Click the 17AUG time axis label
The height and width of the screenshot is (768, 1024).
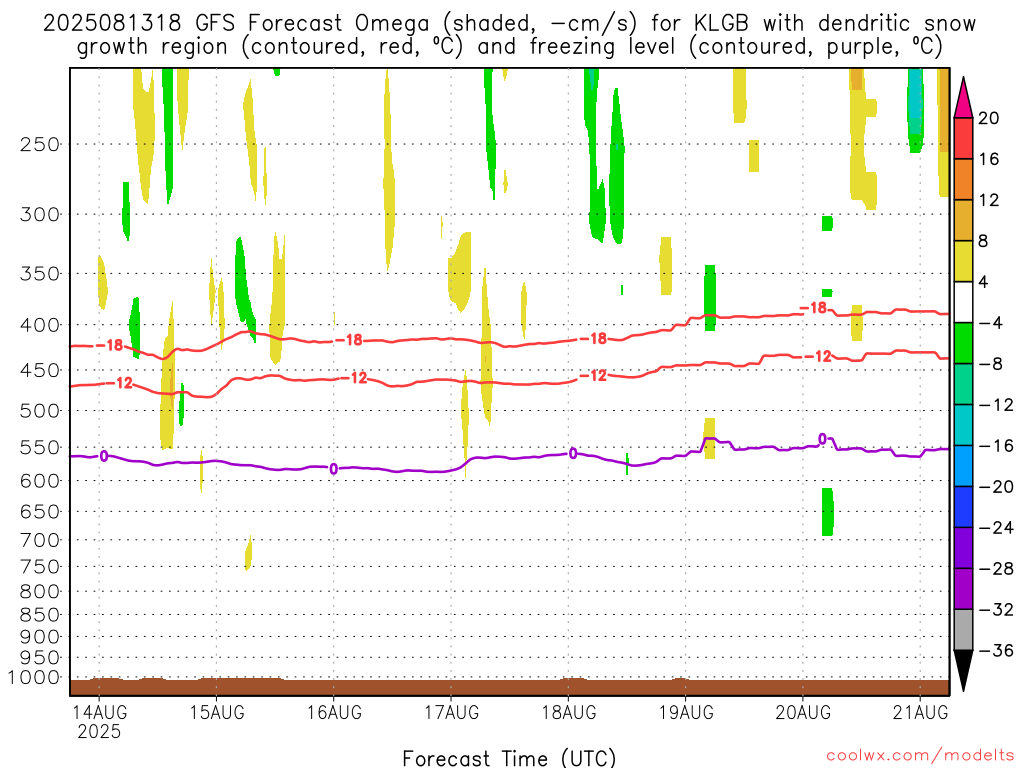tap(451, 712)
